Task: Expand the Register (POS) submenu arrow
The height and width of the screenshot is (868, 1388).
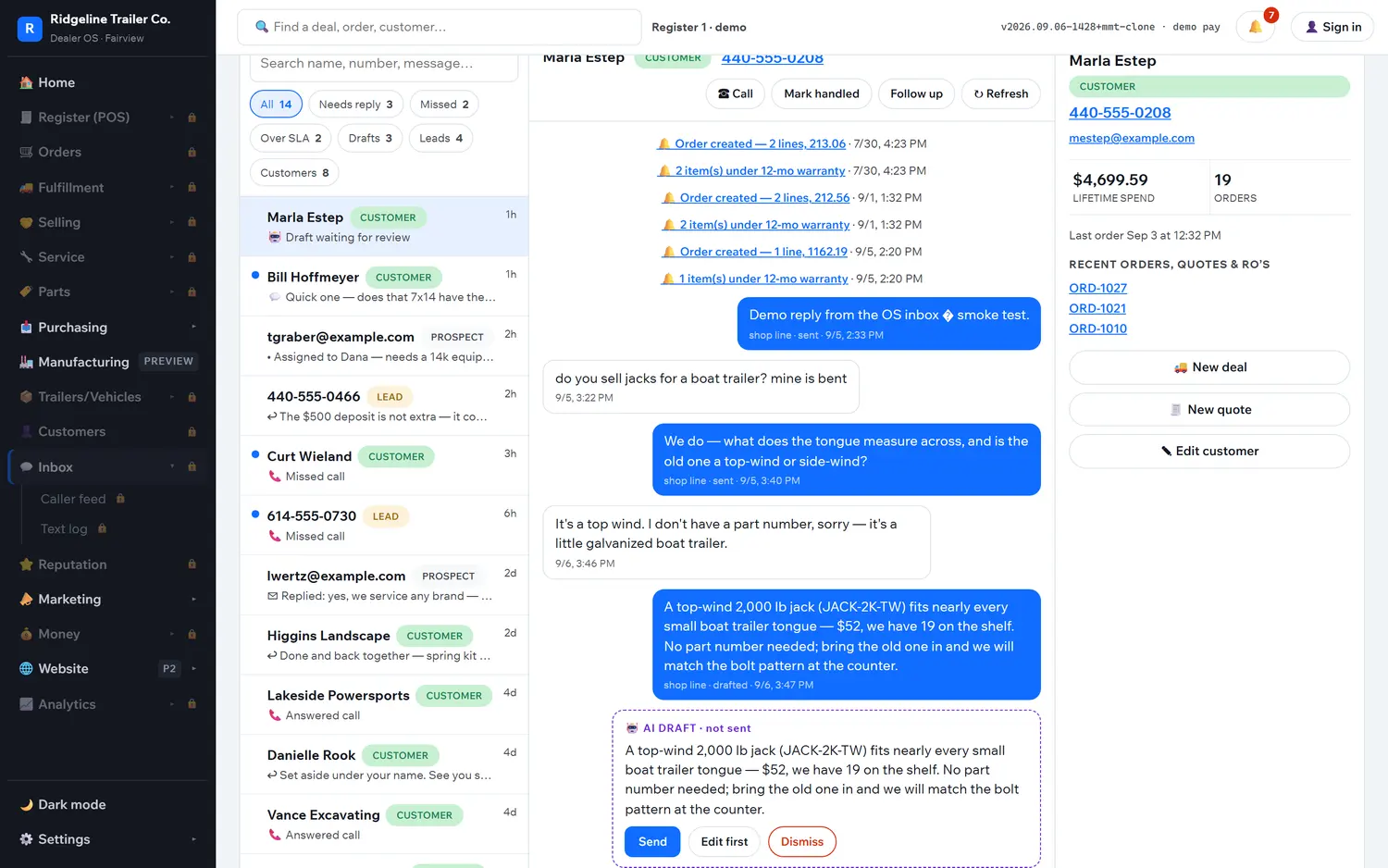Action: coord(172,118)
